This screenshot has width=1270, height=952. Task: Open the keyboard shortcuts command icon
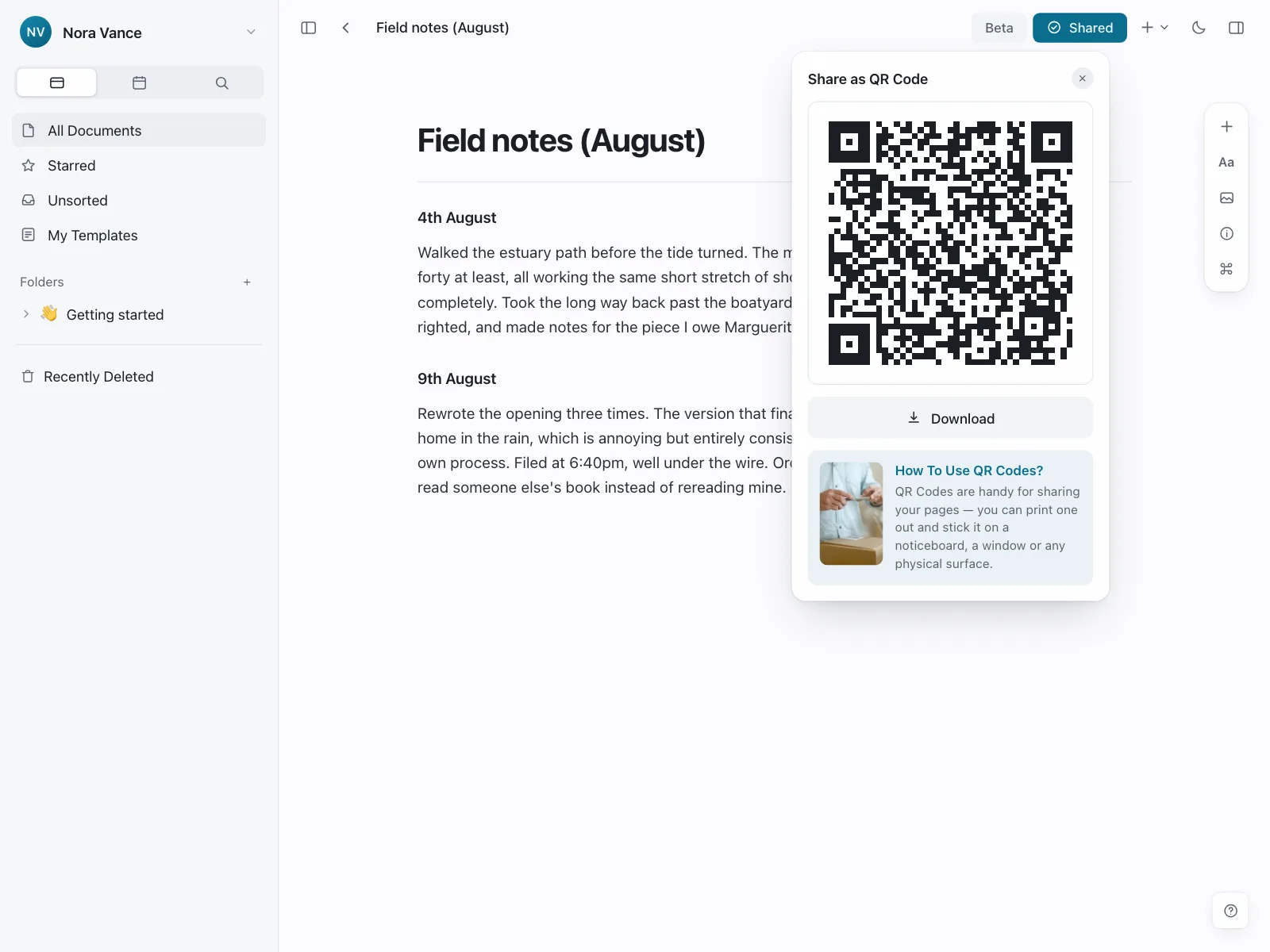1226,269
